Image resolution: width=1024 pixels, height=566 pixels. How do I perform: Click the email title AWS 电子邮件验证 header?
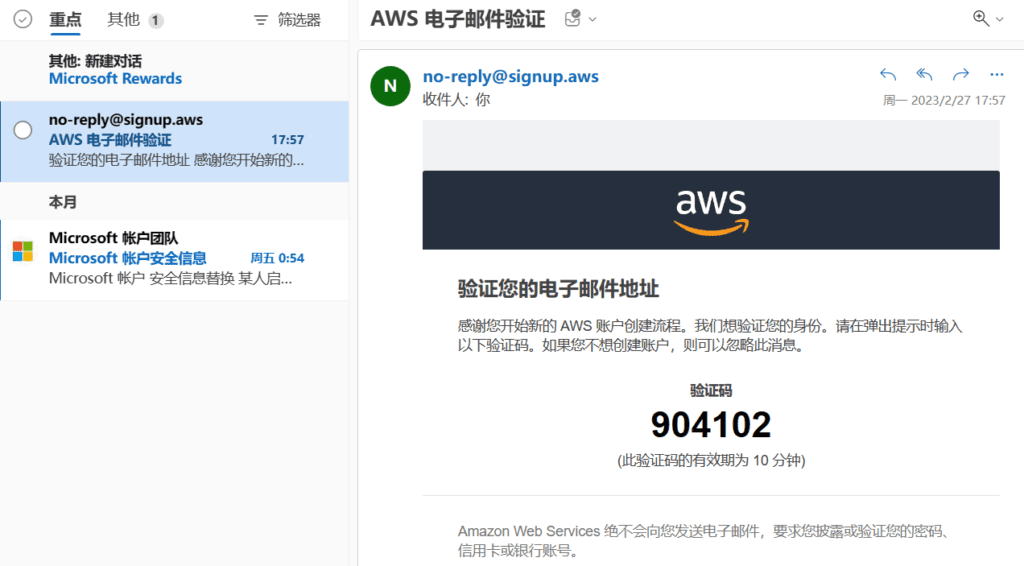pyautogui.click(x=458, y=20)
